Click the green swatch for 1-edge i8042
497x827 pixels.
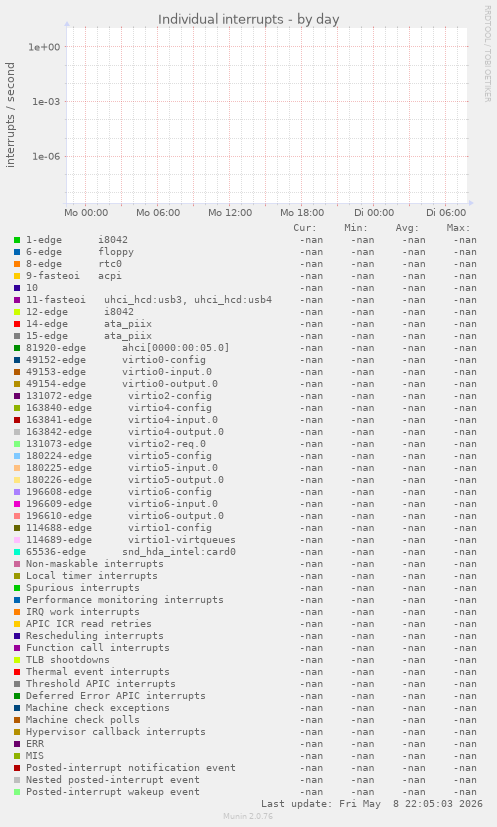pos(17,240)
